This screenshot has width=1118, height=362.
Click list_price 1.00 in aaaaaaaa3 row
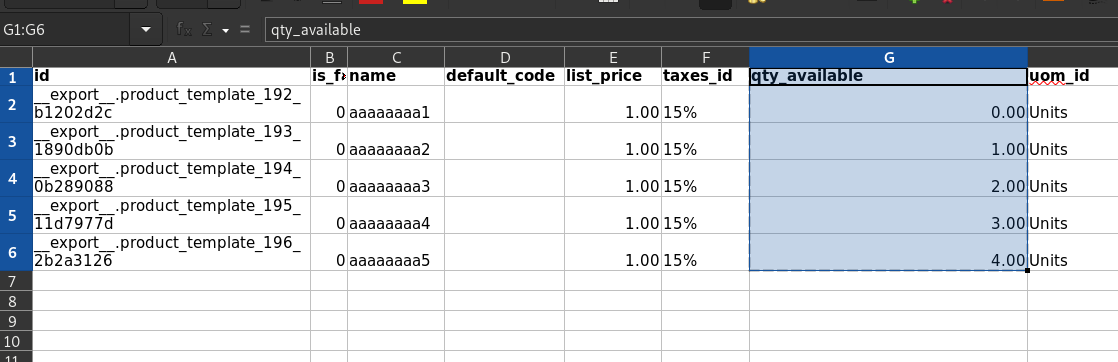[612, 178]
